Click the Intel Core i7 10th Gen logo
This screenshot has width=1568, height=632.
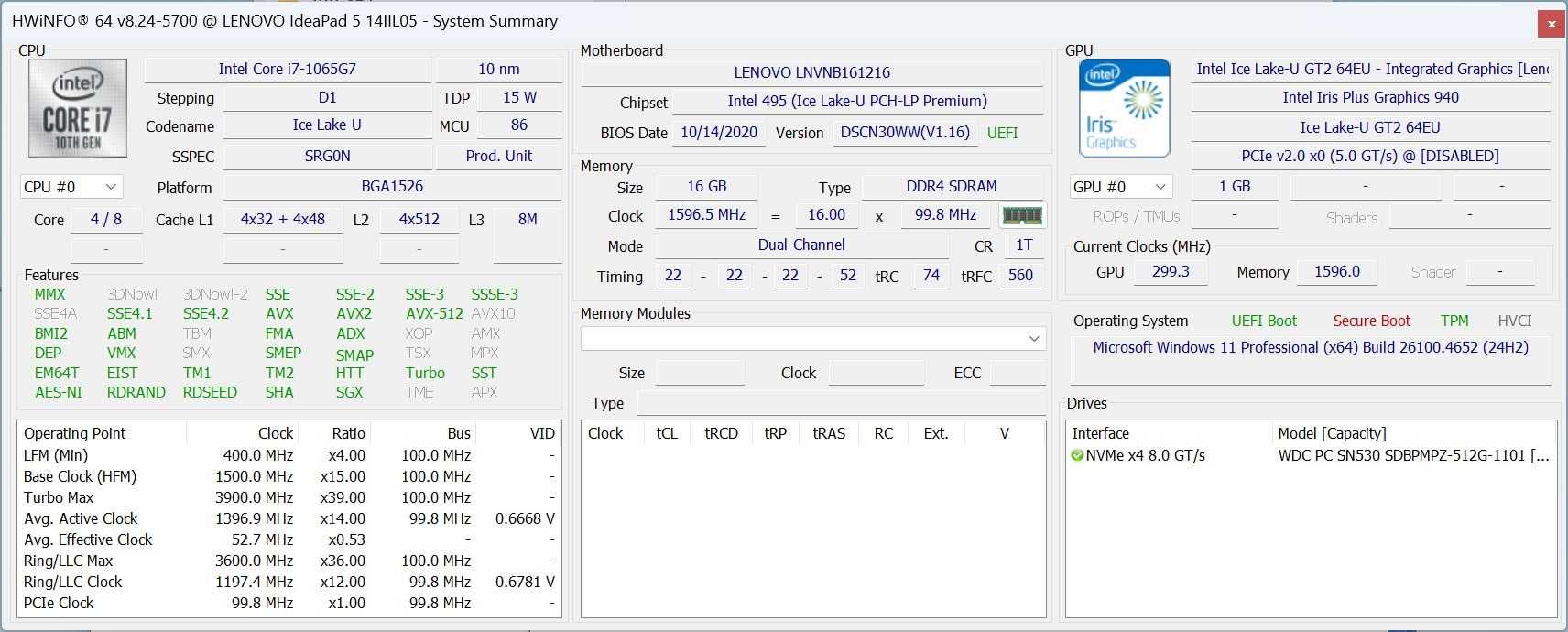click(78, 109)
